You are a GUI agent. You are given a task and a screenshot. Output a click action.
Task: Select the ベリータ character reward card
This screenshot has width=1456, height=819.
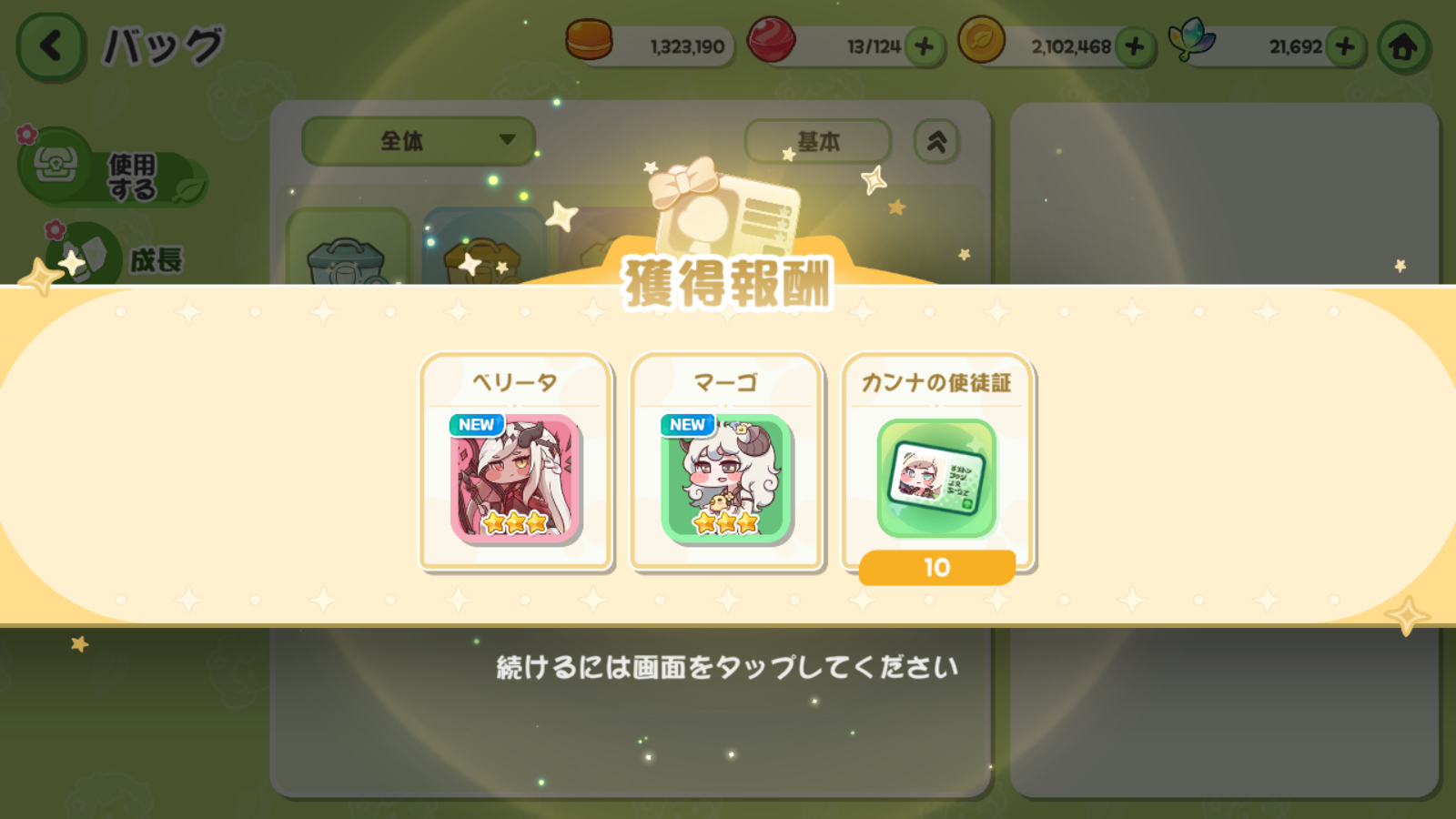[515, 461]
